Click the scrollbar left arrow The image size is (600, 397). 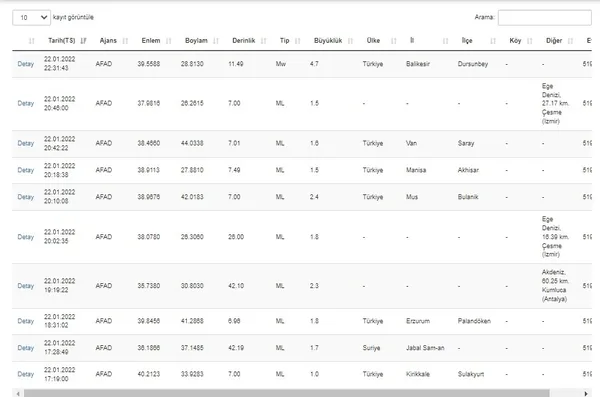tap(18, 394)
